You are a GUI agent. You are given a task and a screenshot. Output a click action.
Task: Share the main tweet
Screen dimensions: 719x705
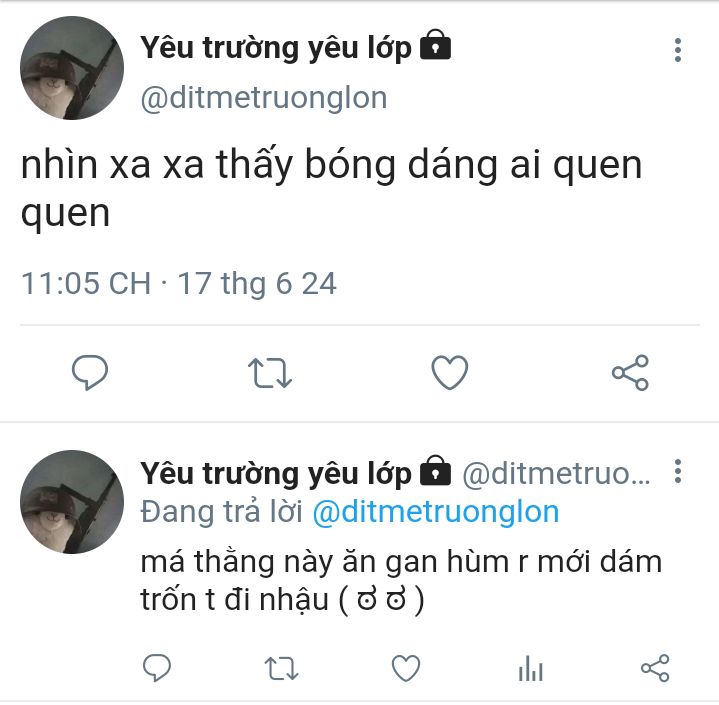pos(630,372)
